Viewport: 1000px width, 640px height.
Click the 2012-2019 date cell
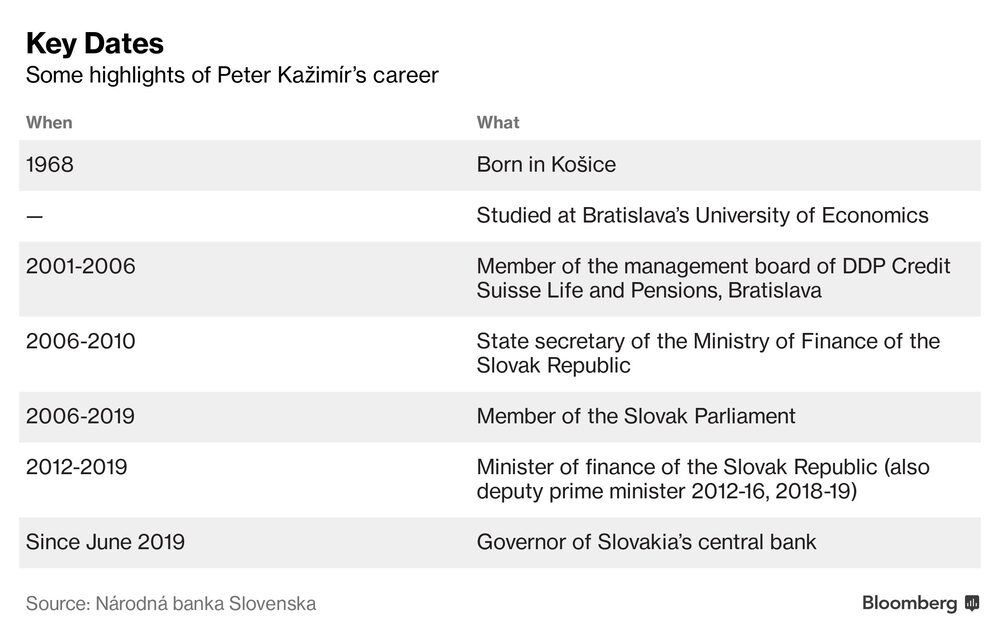pyautogui.click(x=77, y=467)
